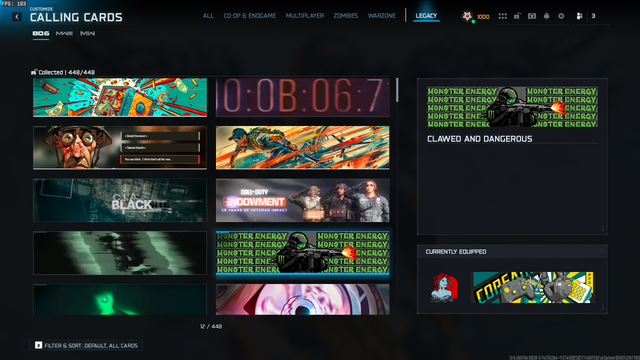The image size is (640, 360).
Task: Open Filter & Sort: Default, All Cards
Action: point(86,345)
